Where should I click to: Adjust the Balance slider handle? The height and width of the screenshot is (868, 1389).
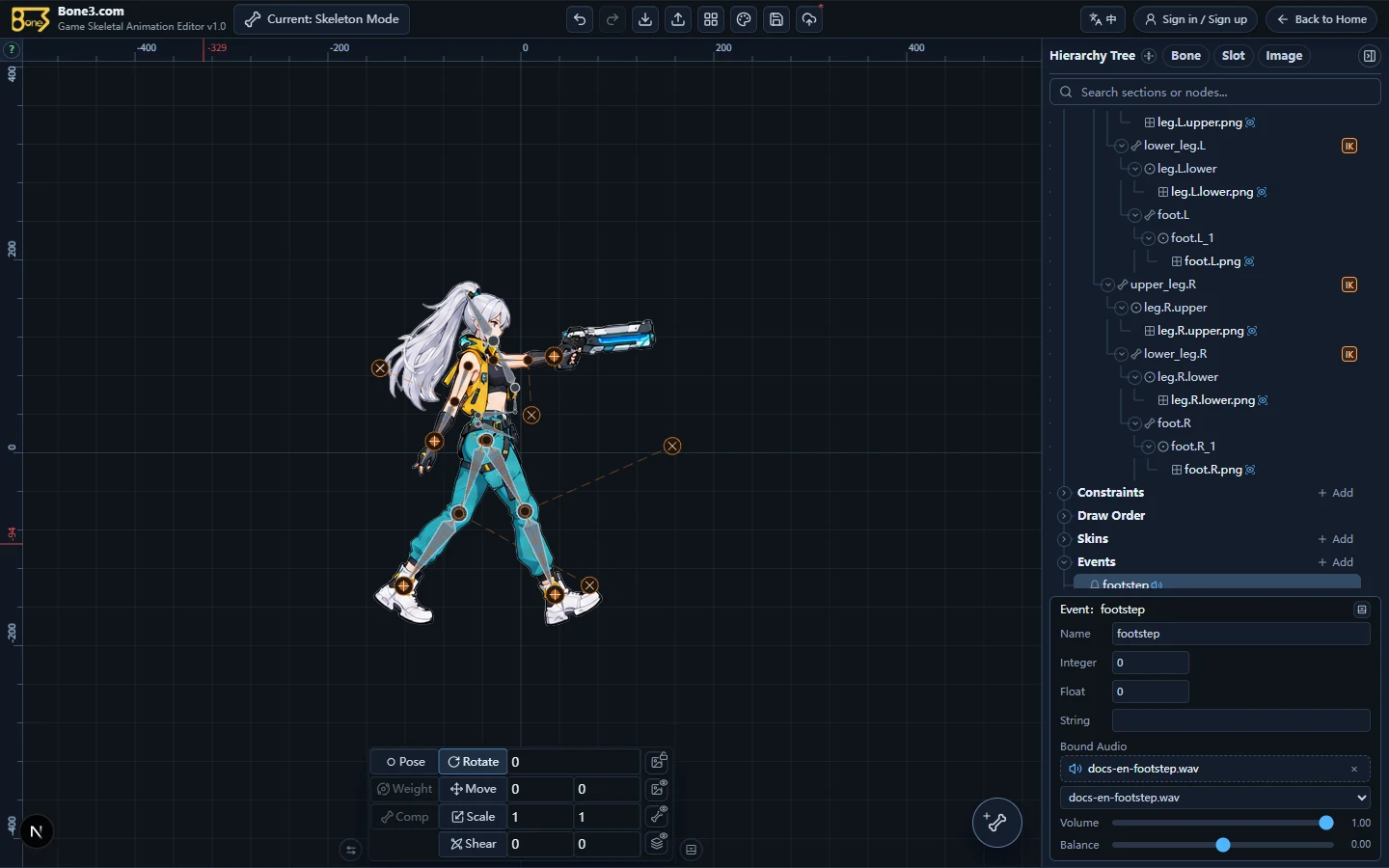tap(1223, 845)
